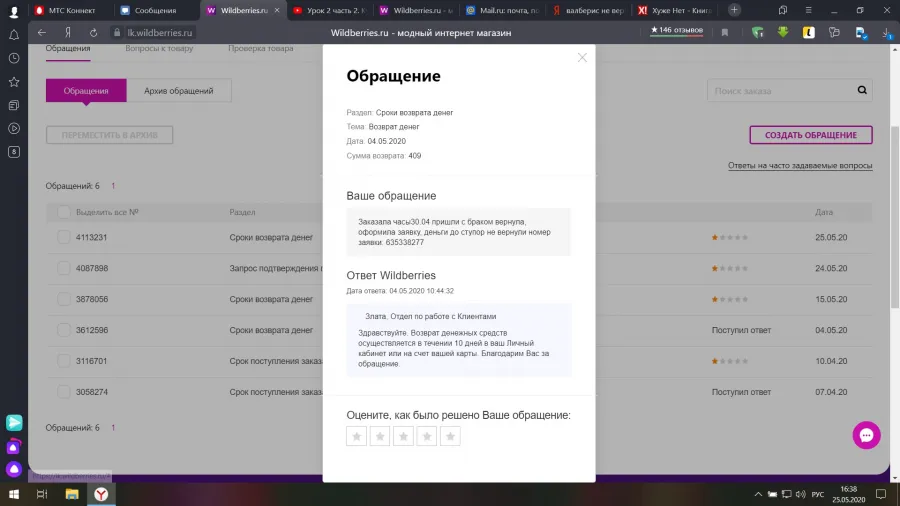Switch to the Обращения page tab
This screenshot has width=900, height=506.
[x=68, y=49]
